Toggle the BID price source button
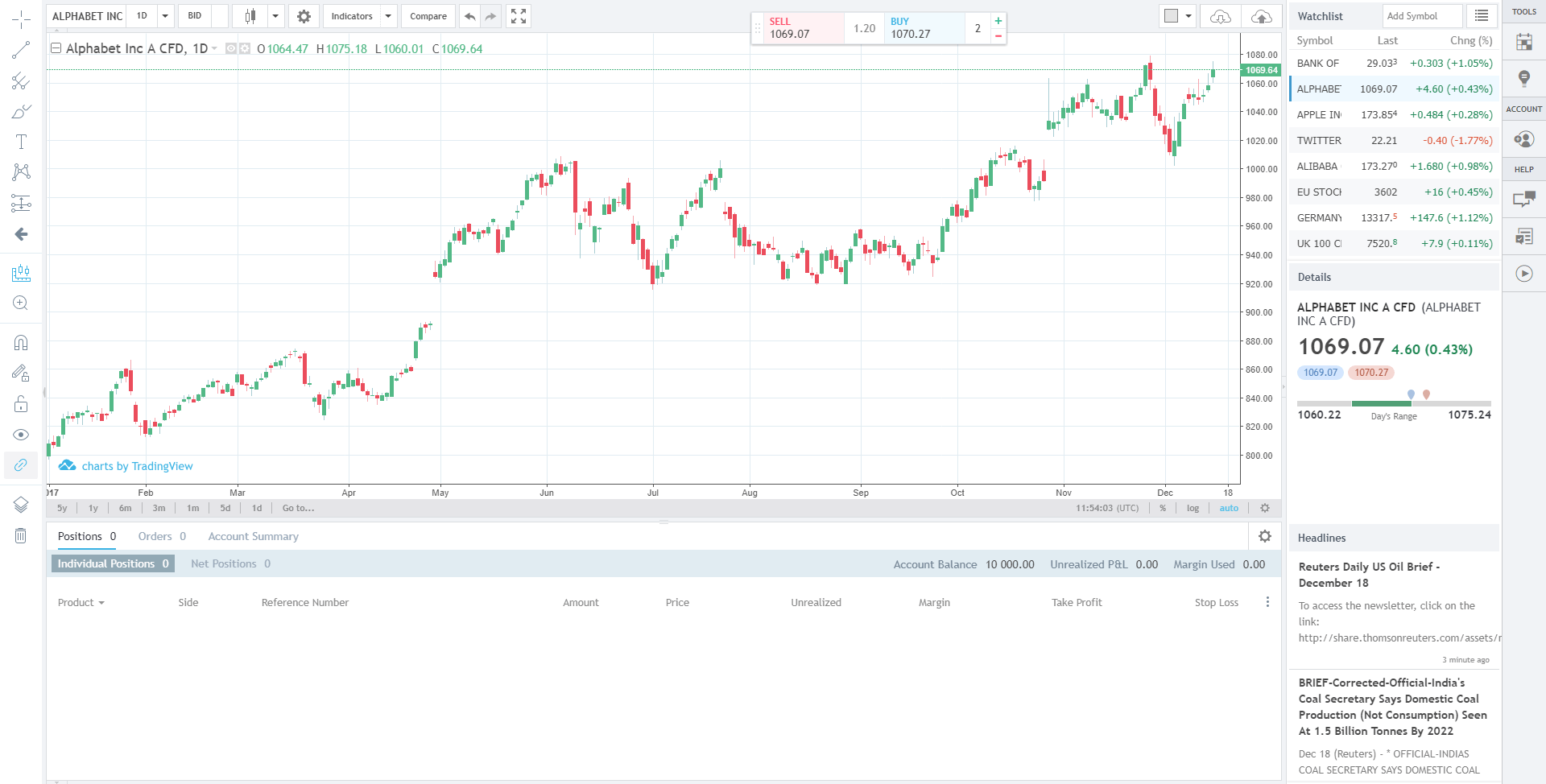The image size is (1546, 784). point(195,16)
